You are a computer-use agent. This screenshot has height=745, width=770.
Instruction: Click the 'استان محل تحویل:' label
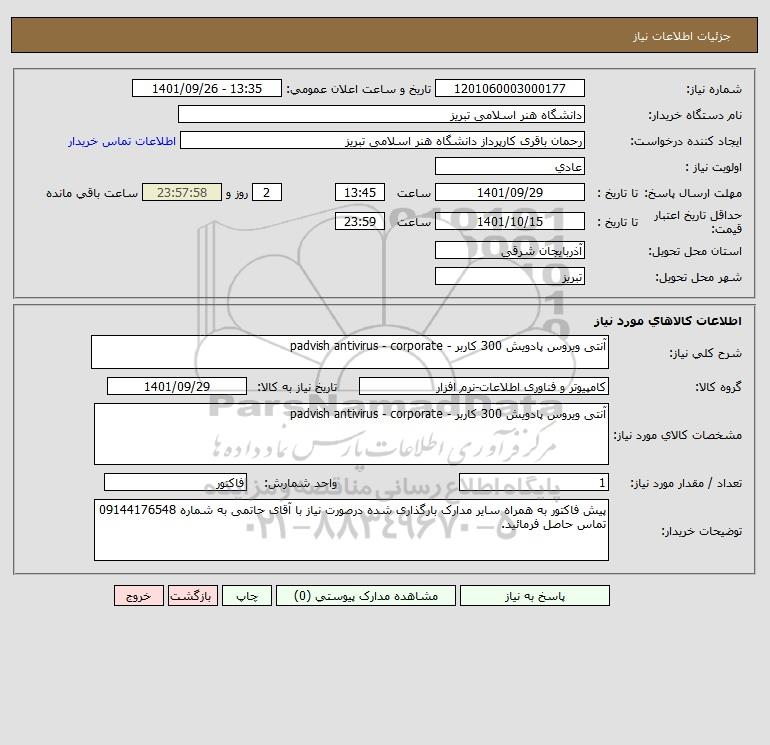[x=695, y=251]
